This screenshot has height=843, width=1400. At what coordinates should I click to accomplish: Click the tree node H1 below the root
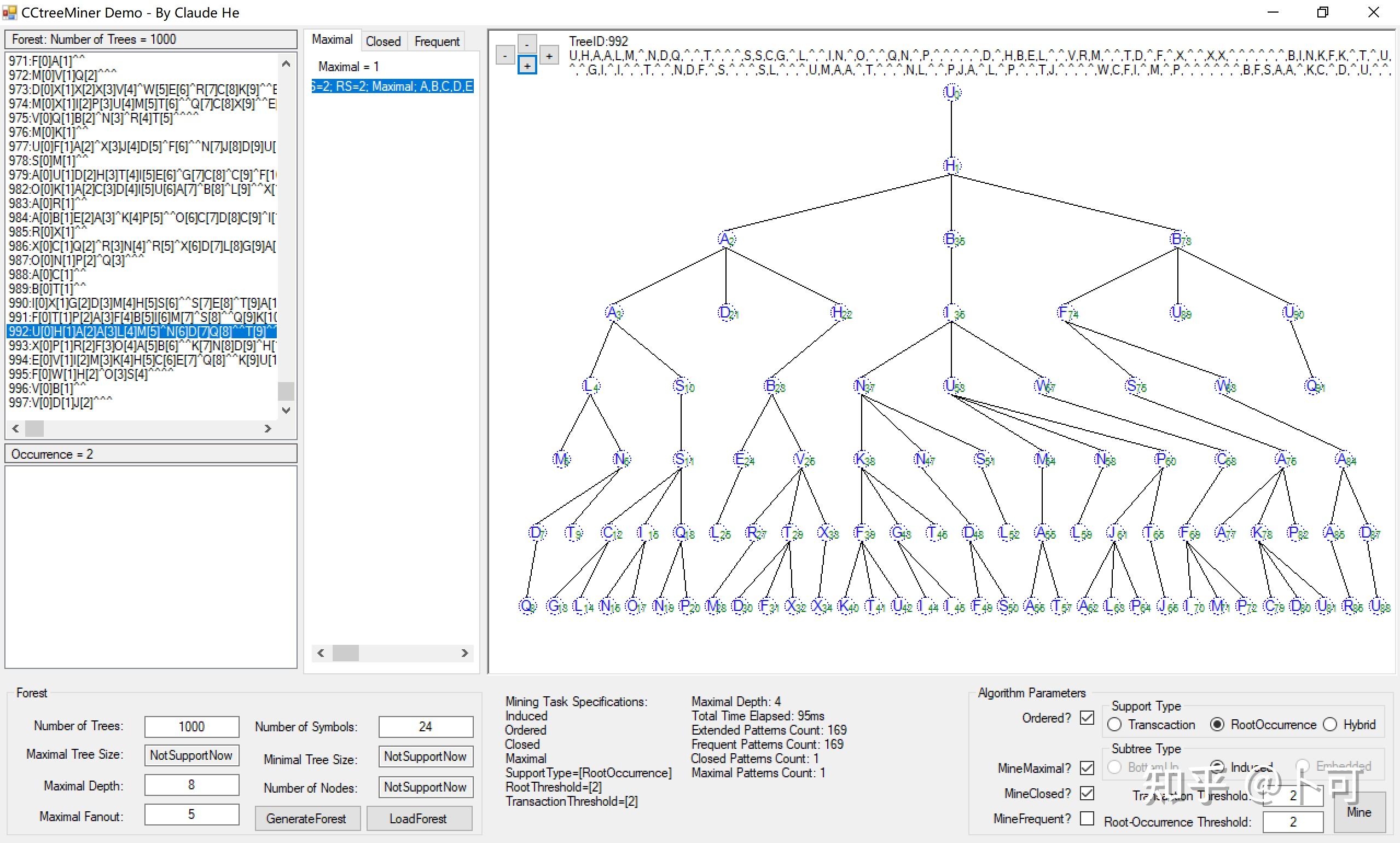951,166
